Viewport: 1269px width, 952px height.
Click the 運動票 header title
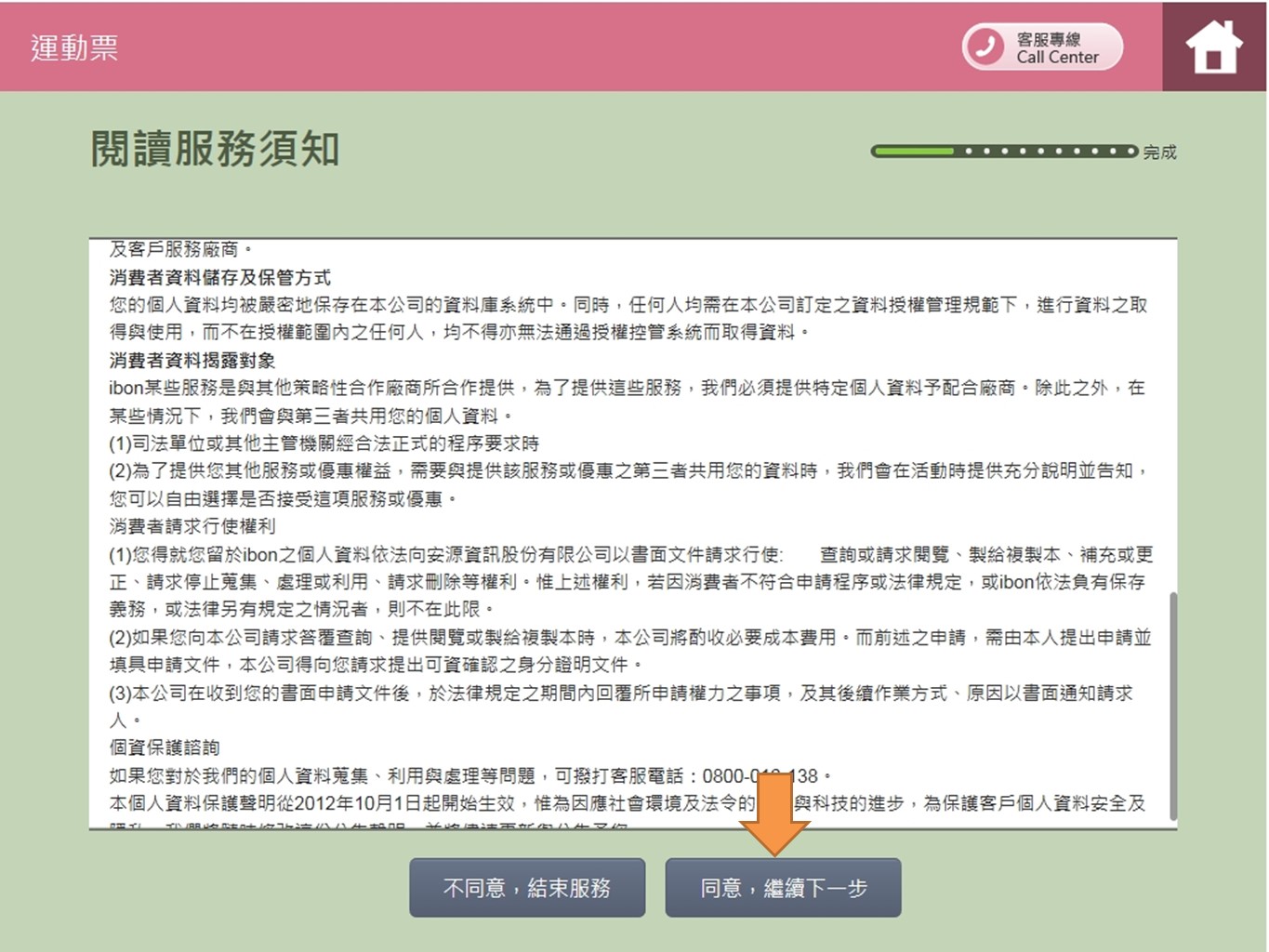point(74,48)
